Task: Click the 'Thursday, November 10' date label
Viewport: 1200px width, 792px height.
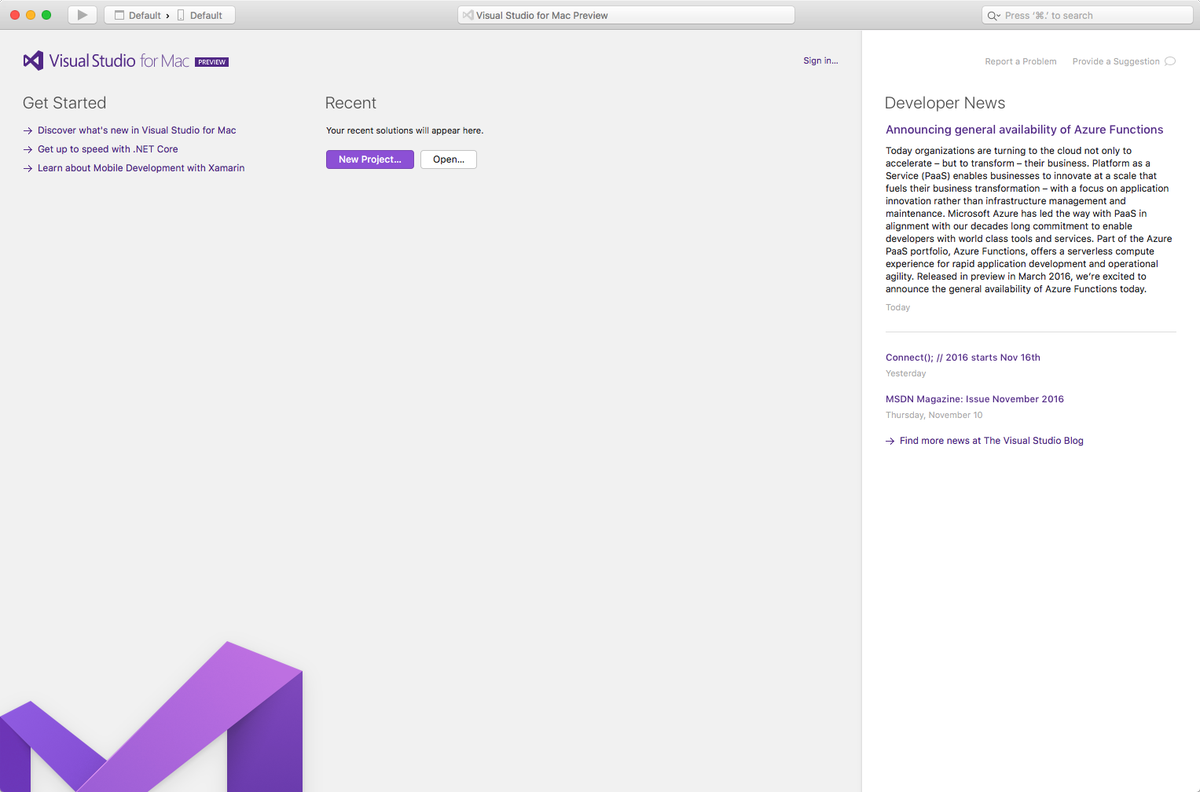Action: pos(934,415)
